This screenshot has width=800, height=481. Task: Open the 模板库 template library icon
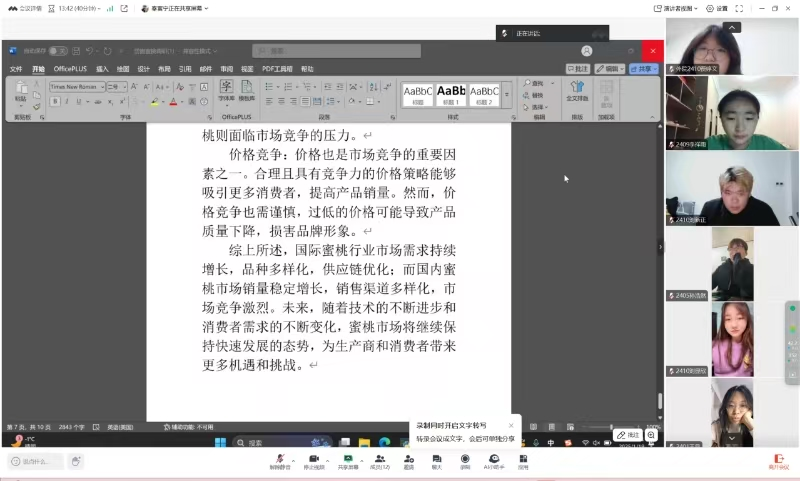coord(247,91)
